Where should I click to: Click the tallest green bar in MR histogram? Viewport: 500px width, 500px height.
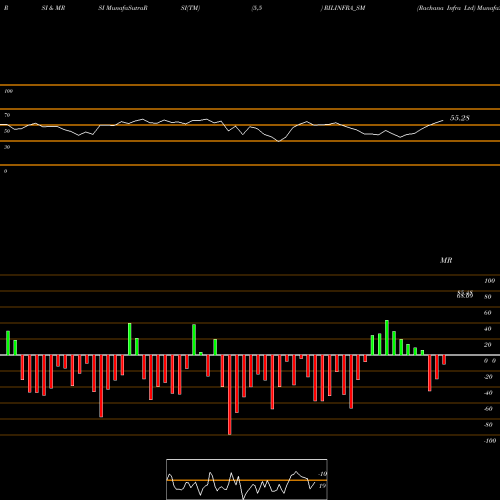click(x=387, y=338)
